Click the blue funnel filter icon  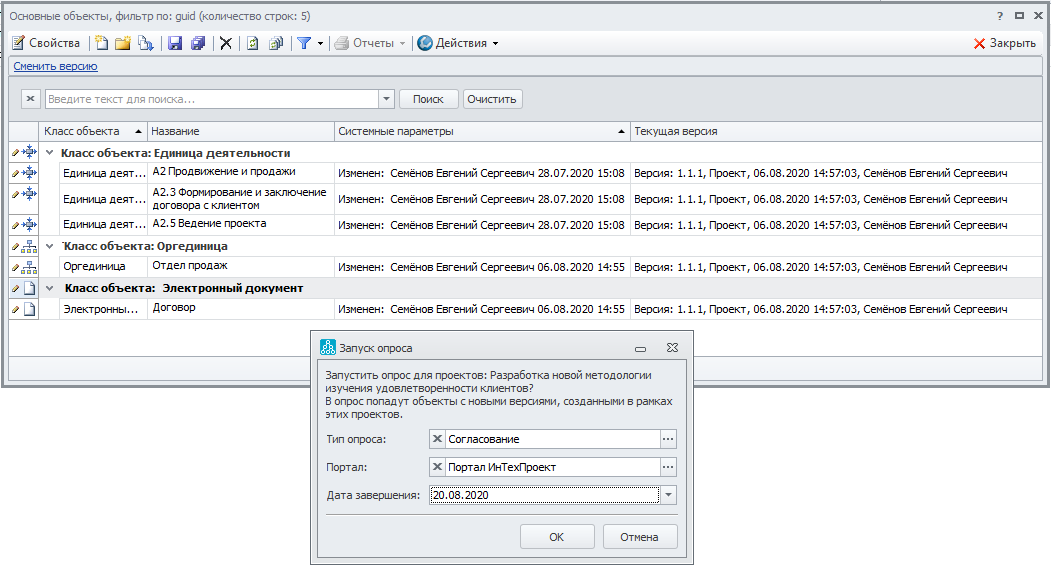pyautogui.click(x=304, y=43)
